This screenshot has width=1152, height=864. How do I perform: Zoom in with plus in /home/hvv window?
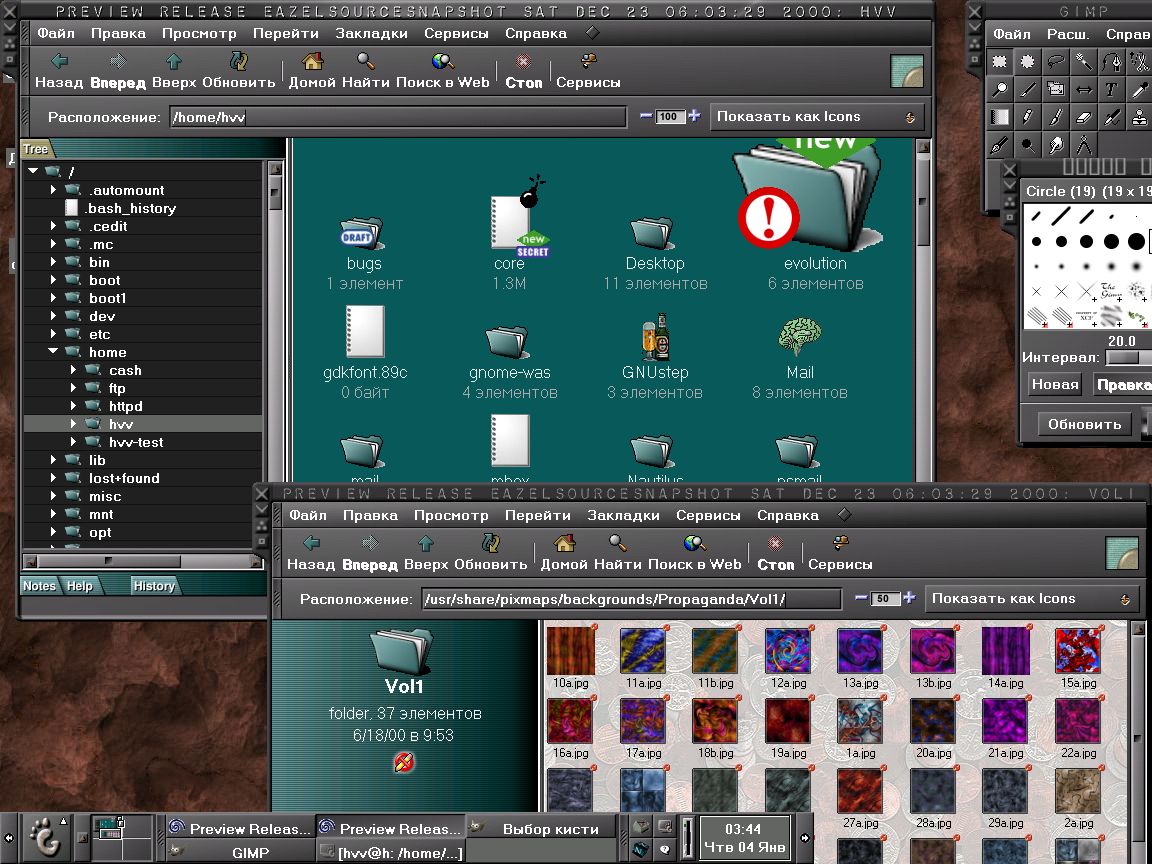point(694,115)
